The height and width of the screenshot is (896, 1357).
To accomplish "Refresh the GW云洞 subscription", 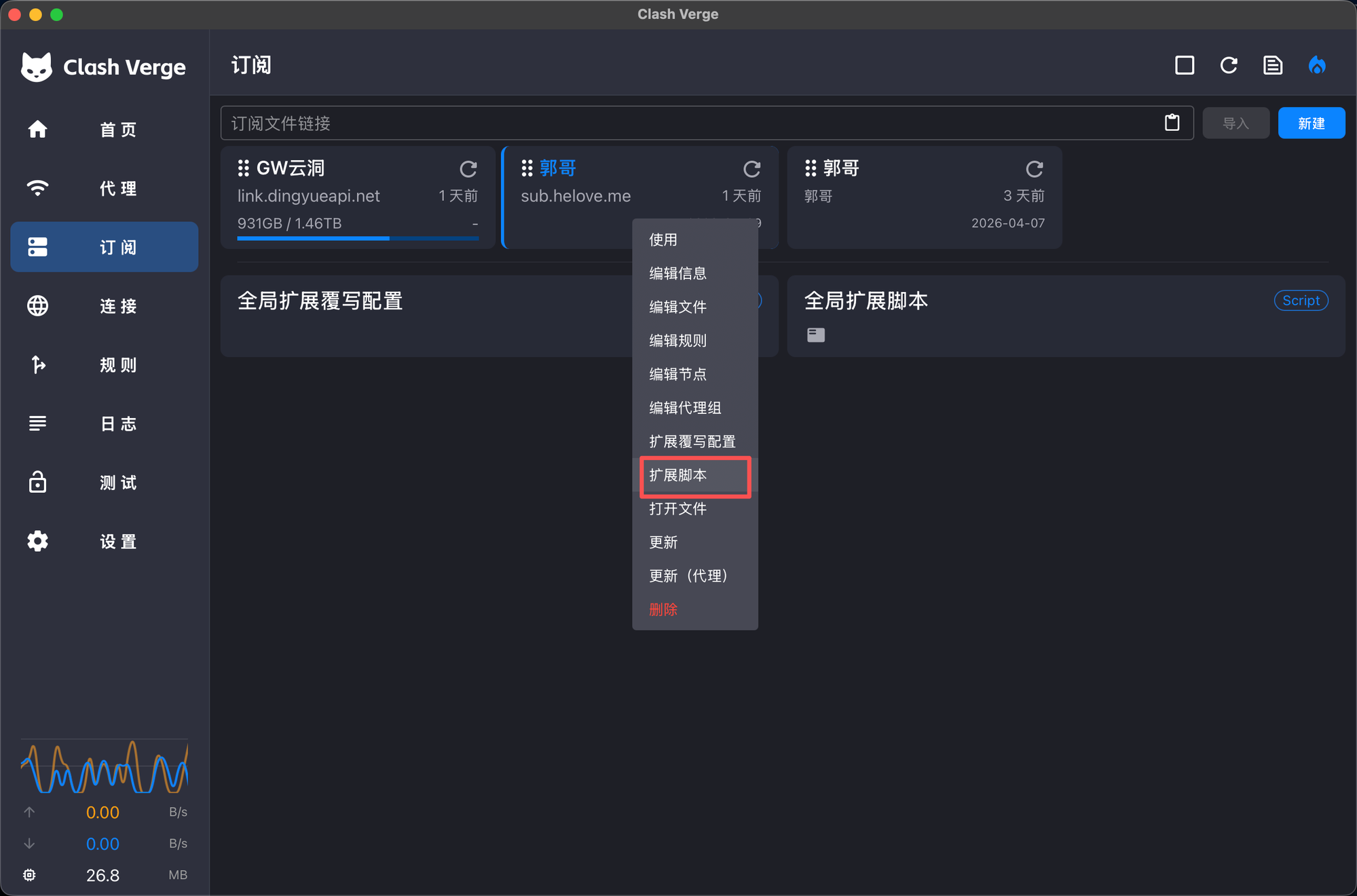I will [x=468, y=168].
